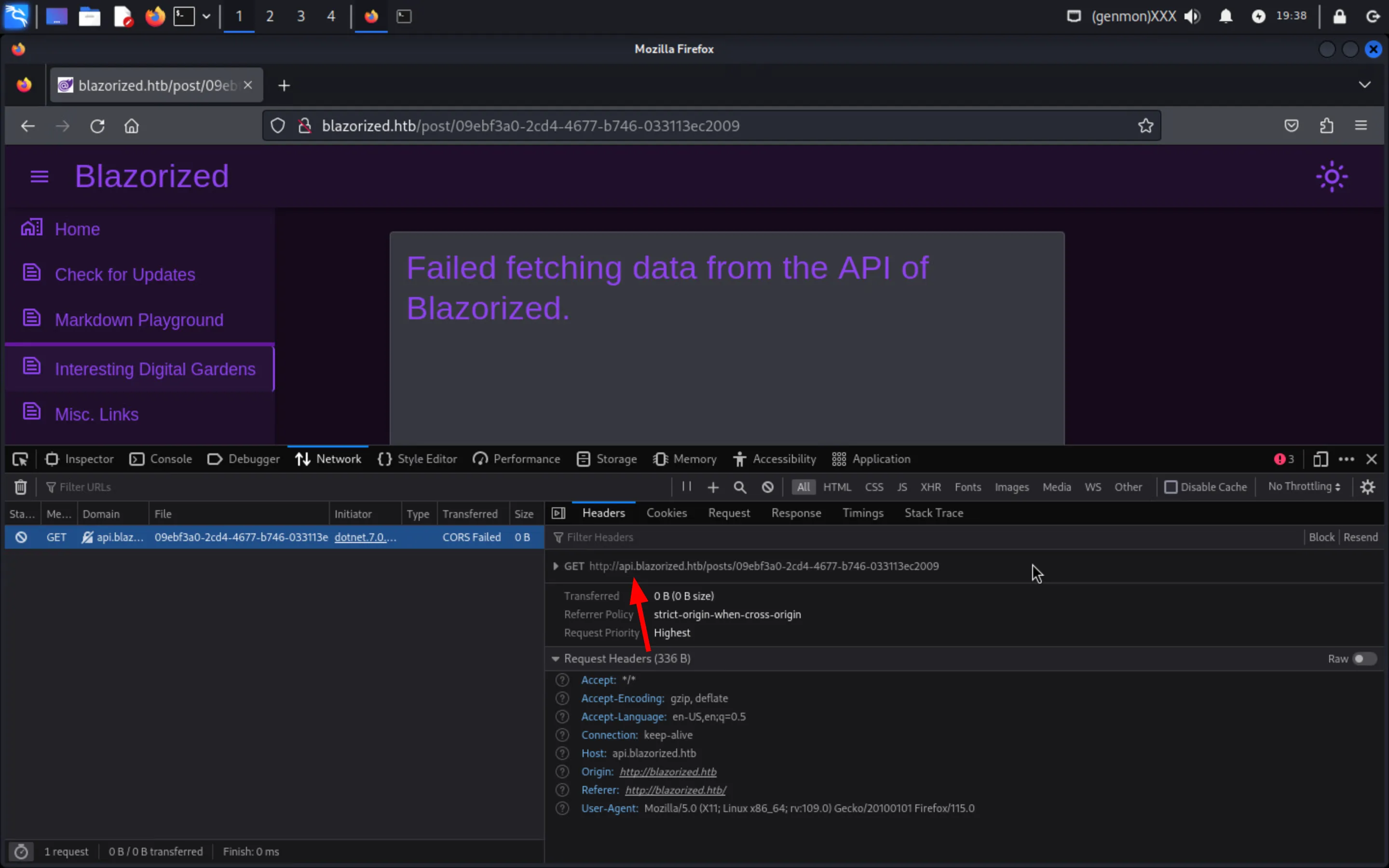
Task: Open request blocking icon in network toolbar
Action: [767, 487]
